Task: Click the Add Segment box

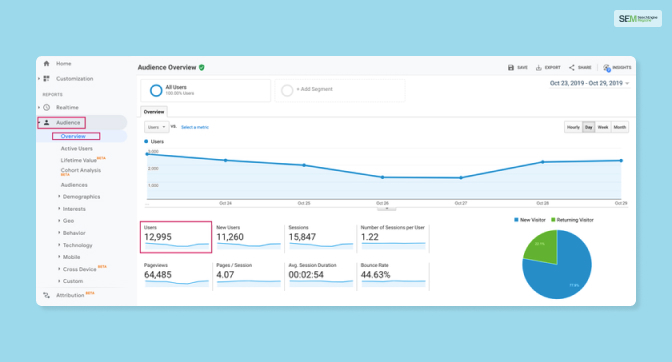Action: coord(340,90)
